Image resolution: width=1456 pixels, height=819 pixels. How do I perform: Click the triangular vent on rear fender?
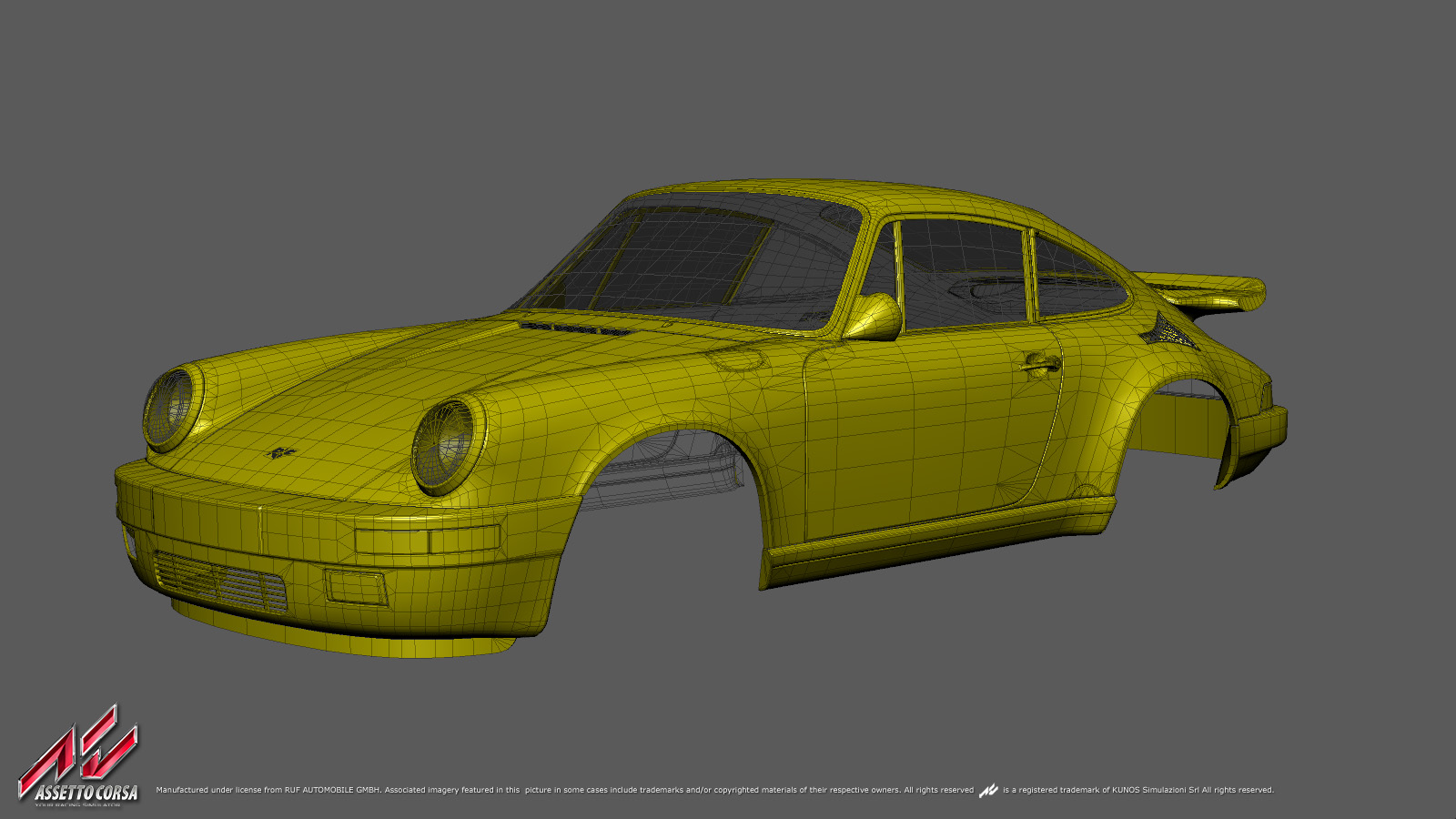click(1167, 329)
